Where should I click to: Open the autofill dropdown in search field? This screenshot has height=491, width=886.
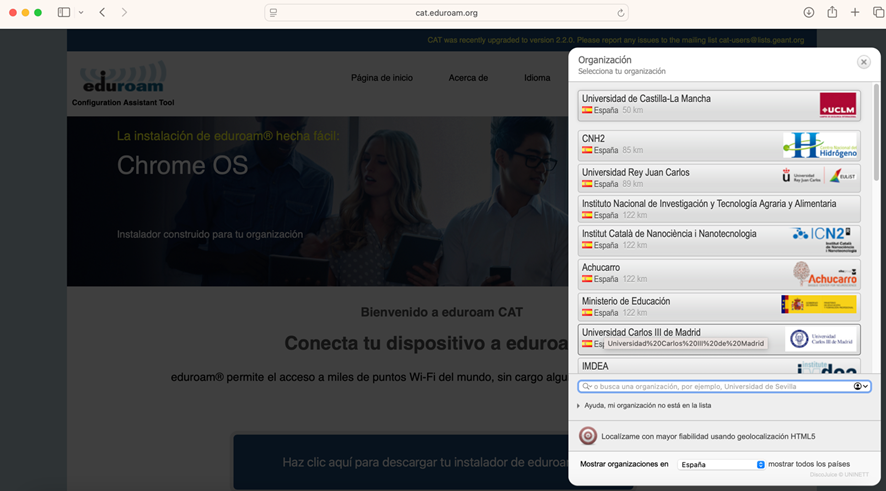tap(860, 386)
